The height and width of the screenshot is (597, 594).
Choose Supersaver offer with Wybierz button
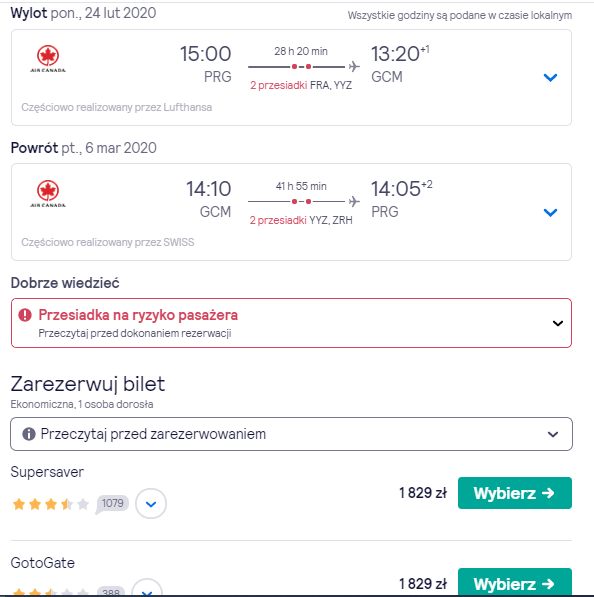click(x=515, y=493)
